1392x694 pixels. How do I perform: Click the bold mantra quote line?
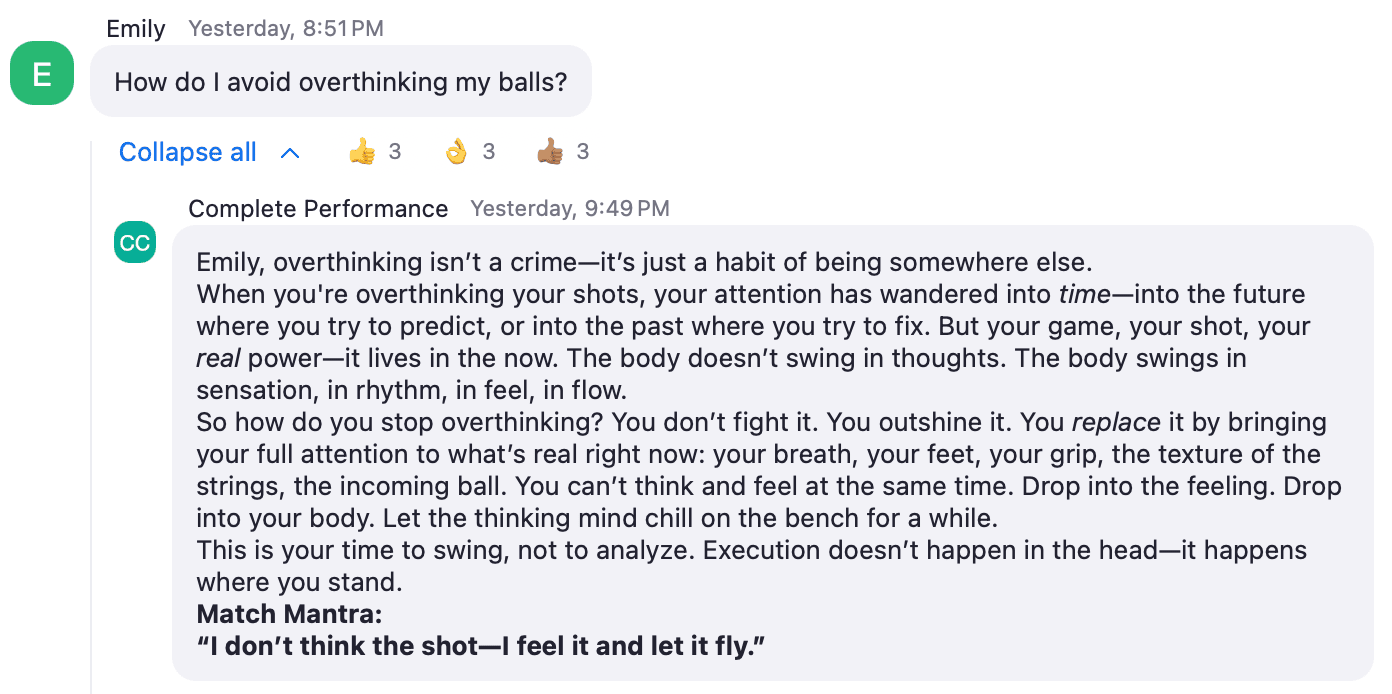click(x=481, y=646)
